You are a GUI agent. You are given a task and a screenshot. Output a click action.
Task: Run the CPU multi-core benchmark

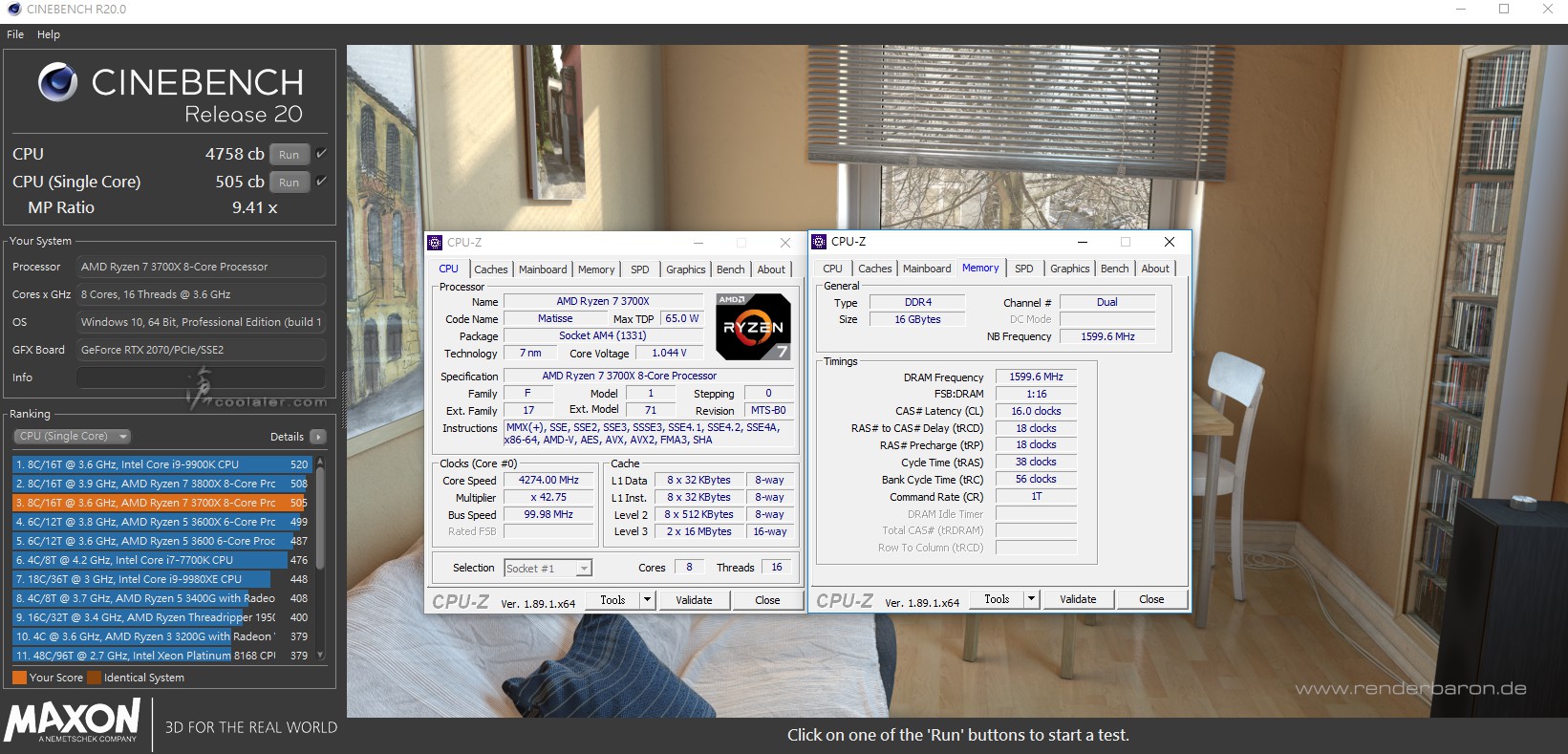coord(290,154)
